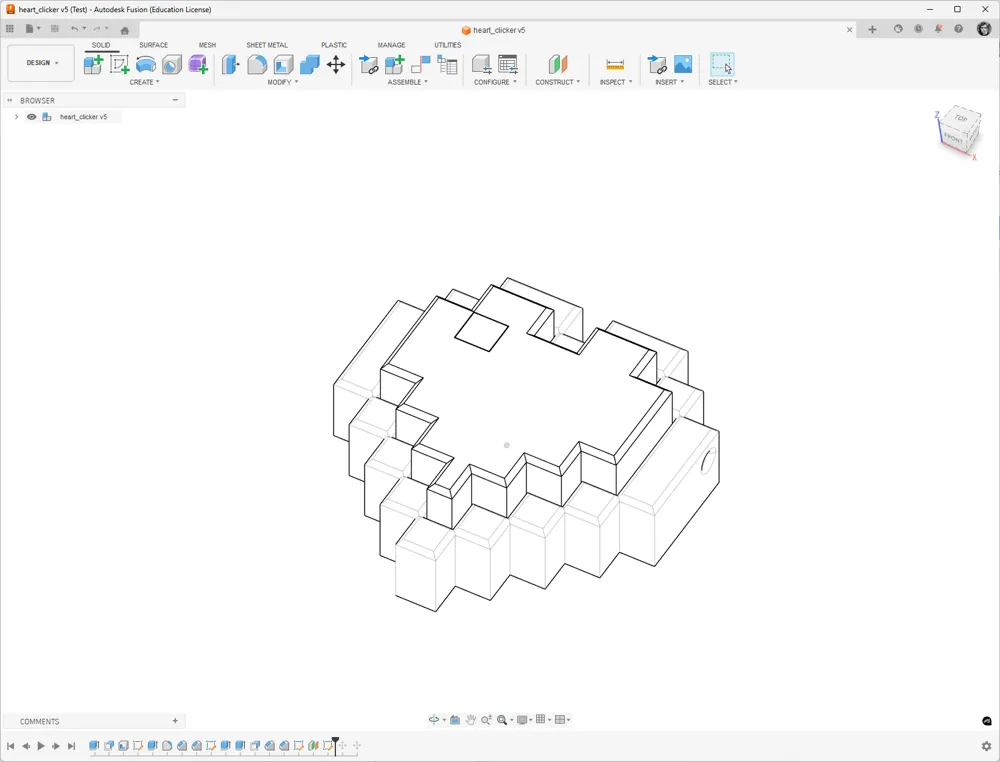Toggle visibility of heart_clicker v5 in Browser
The height and width of the screenshot is (762, 1000).
coord(31,117)
